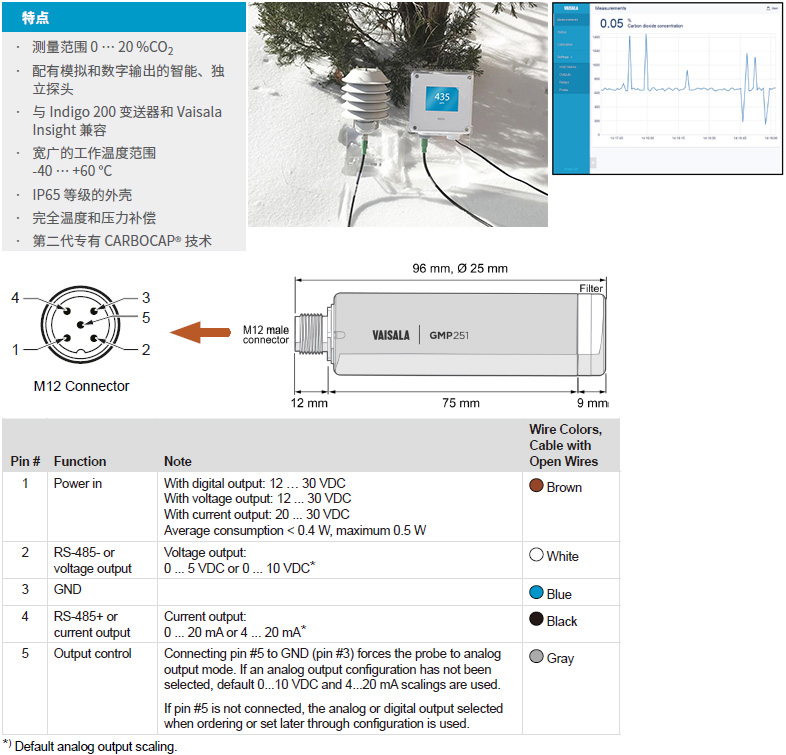Viewport: 786px width, 755px height.
Task: Click the 'CARBOCAP® 技术' bullet
Action: point(122,241)
